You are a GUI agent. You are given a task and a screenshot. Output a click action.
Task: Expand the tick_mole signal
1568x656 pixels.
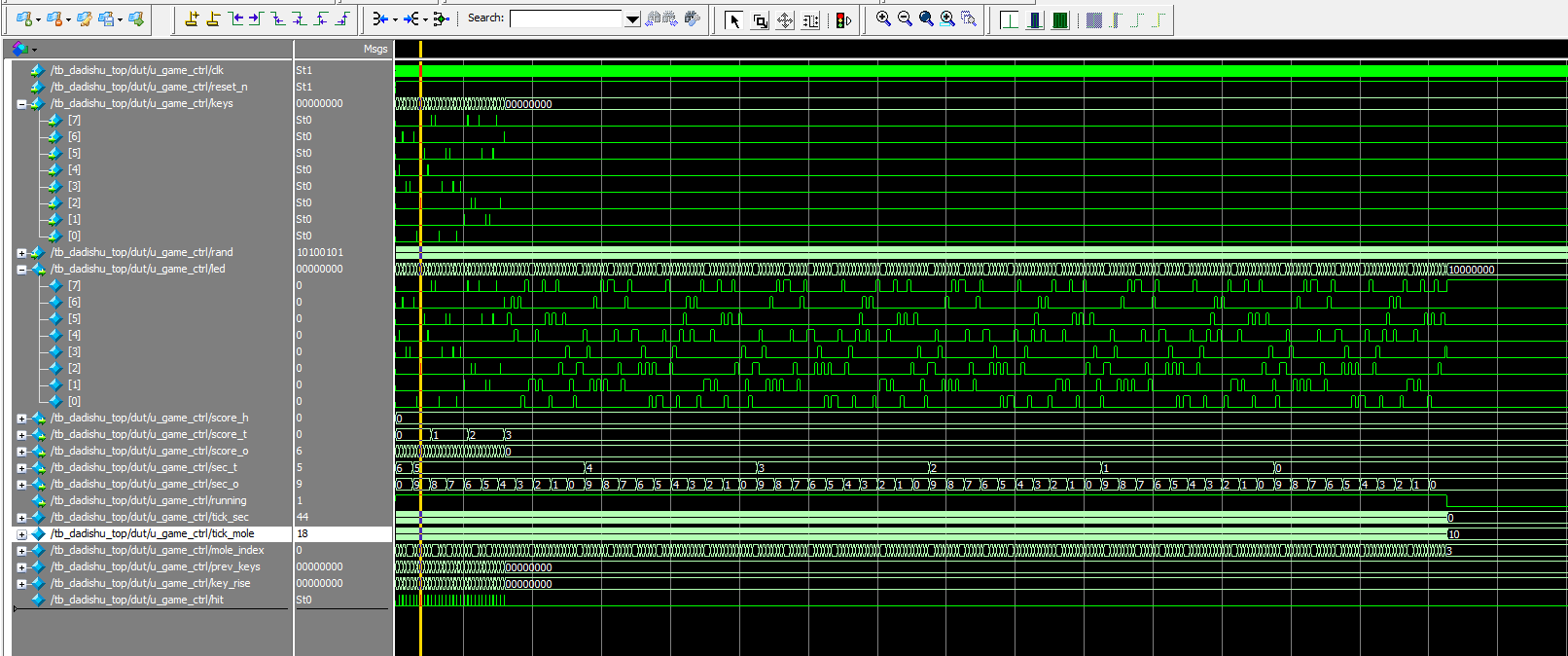(x=21, y=534)
